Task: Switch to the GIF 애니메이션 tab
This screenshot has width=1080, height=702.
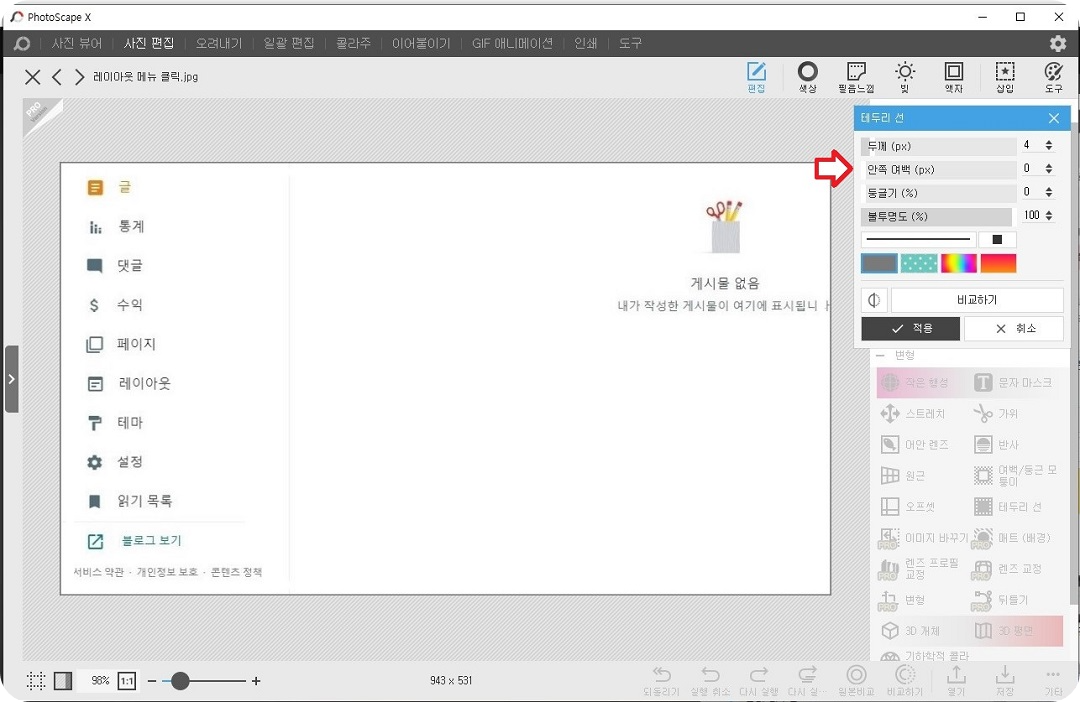Action: tap(512, 43)
